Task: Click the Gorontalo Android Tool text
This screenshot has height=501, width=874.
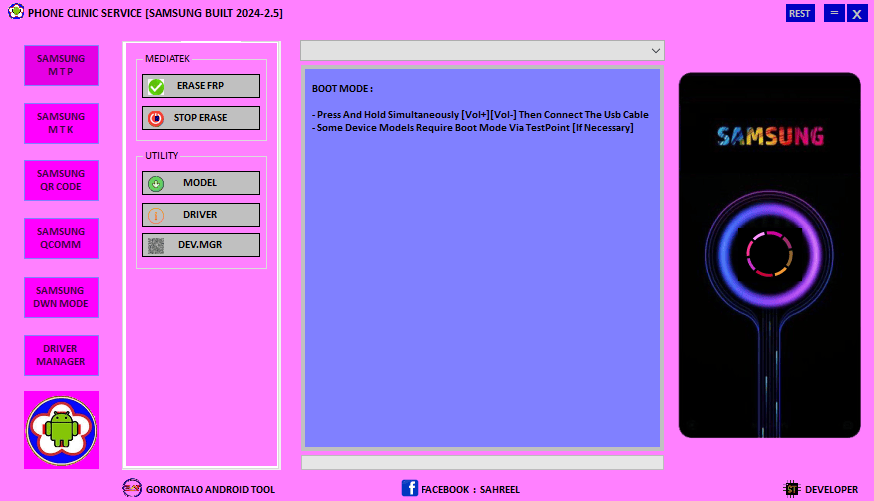Action: [x=210, y=489]
